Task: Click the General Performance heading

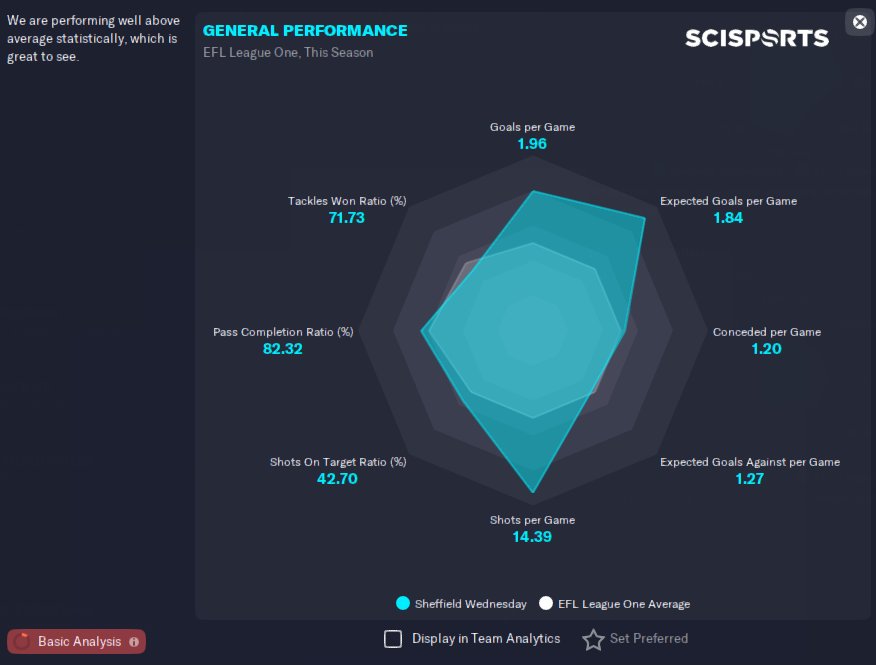Action: [305, 31]
